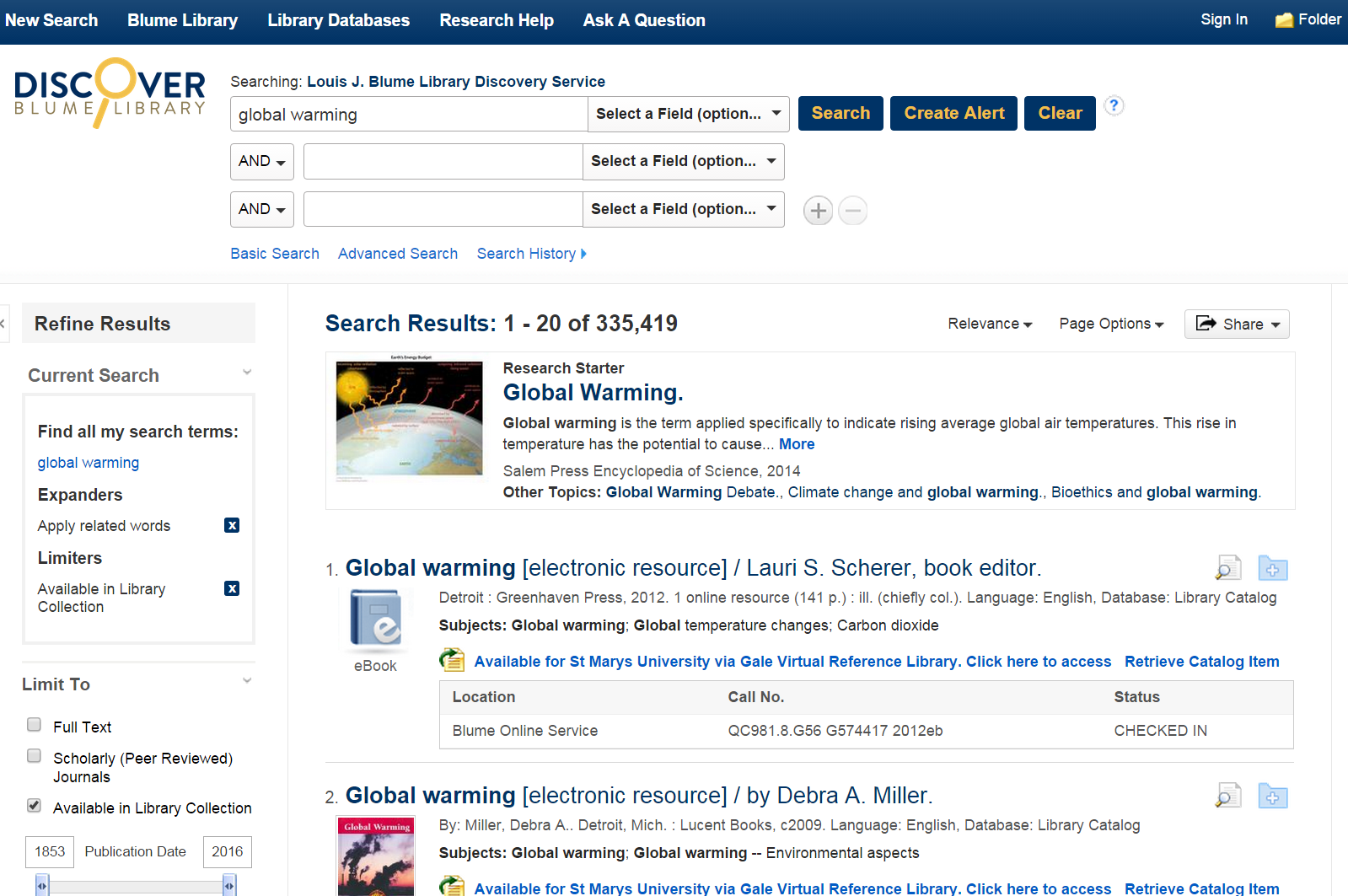Click the Create Alert button
The image size is (1348, 896).
pyautogui.click(x=954, y=114)
